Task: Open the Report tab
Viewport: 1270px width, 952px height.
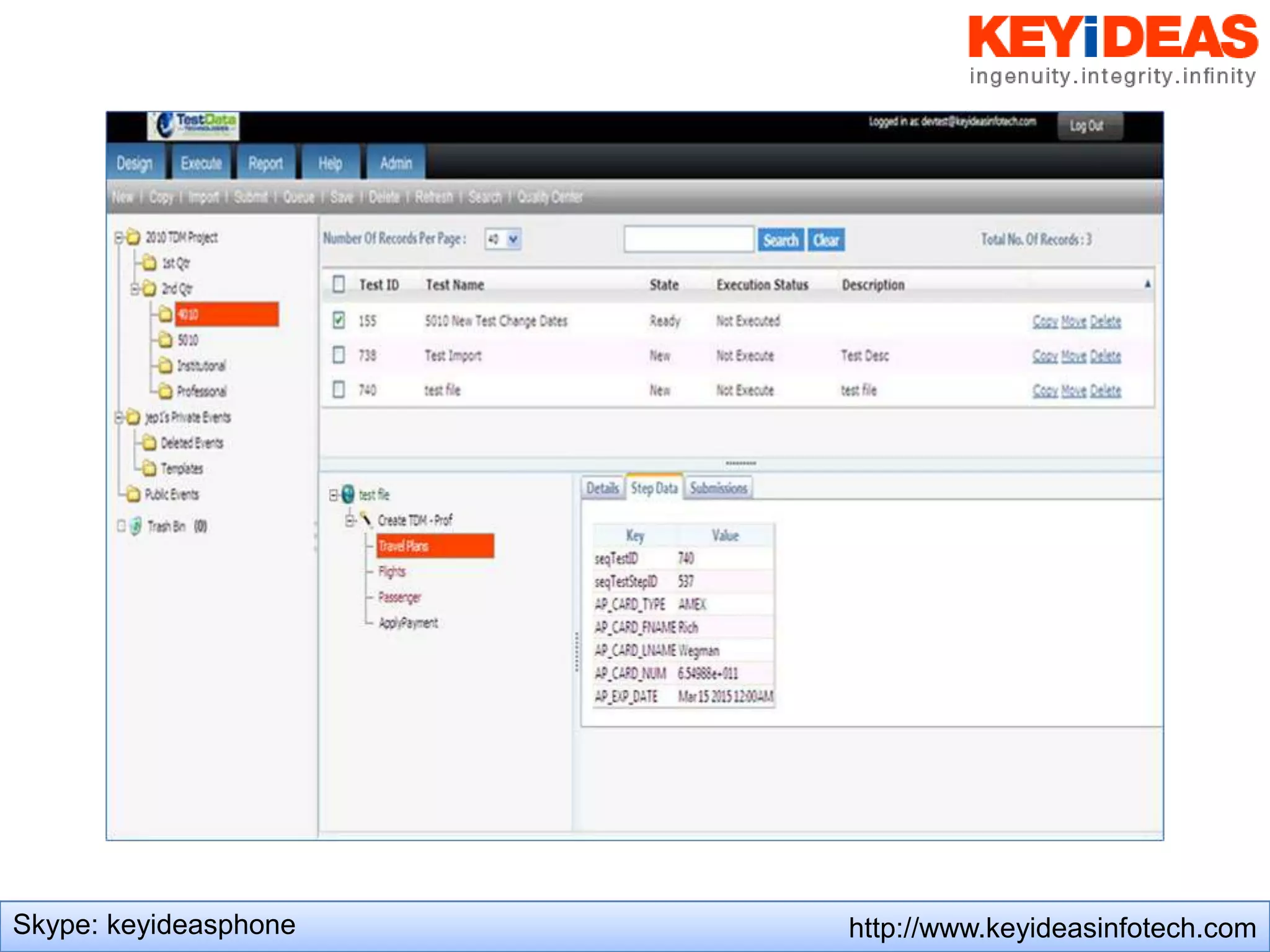Action: pyautogui.click(x=265, y=163)
